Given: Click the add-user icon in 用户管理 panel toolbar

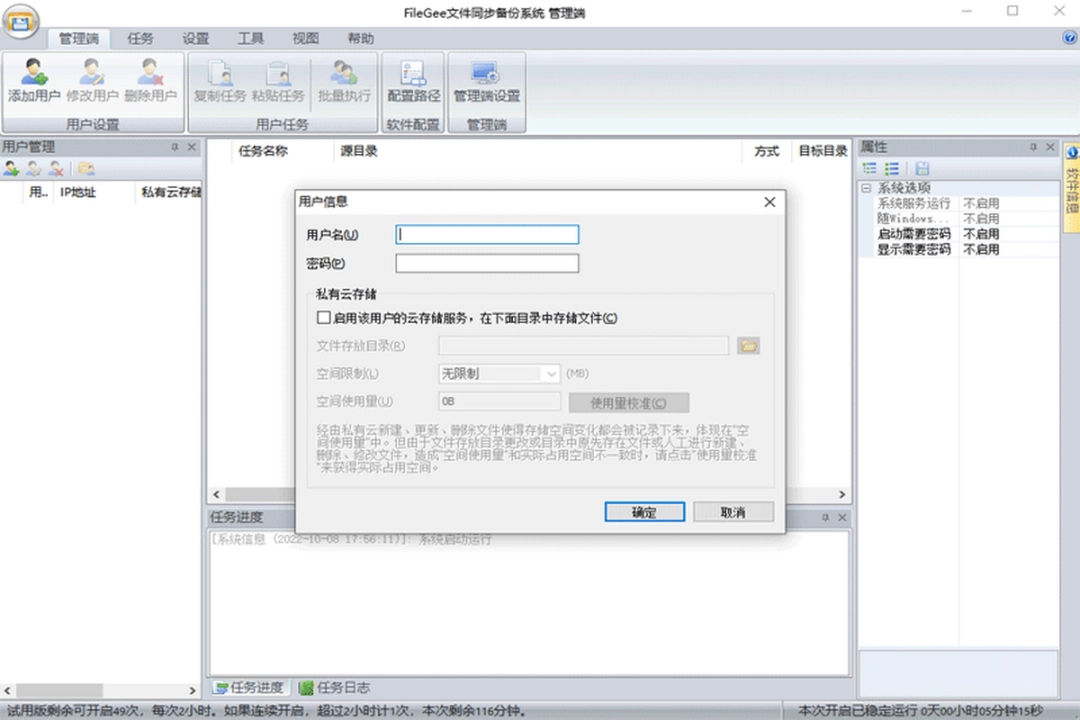Looking at the screenshot, I should [10, 169].
